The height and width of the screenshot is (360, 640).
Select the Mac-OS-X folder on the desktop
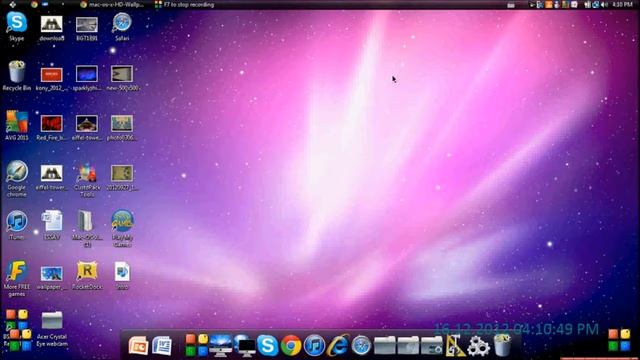(x=87, y=229)
